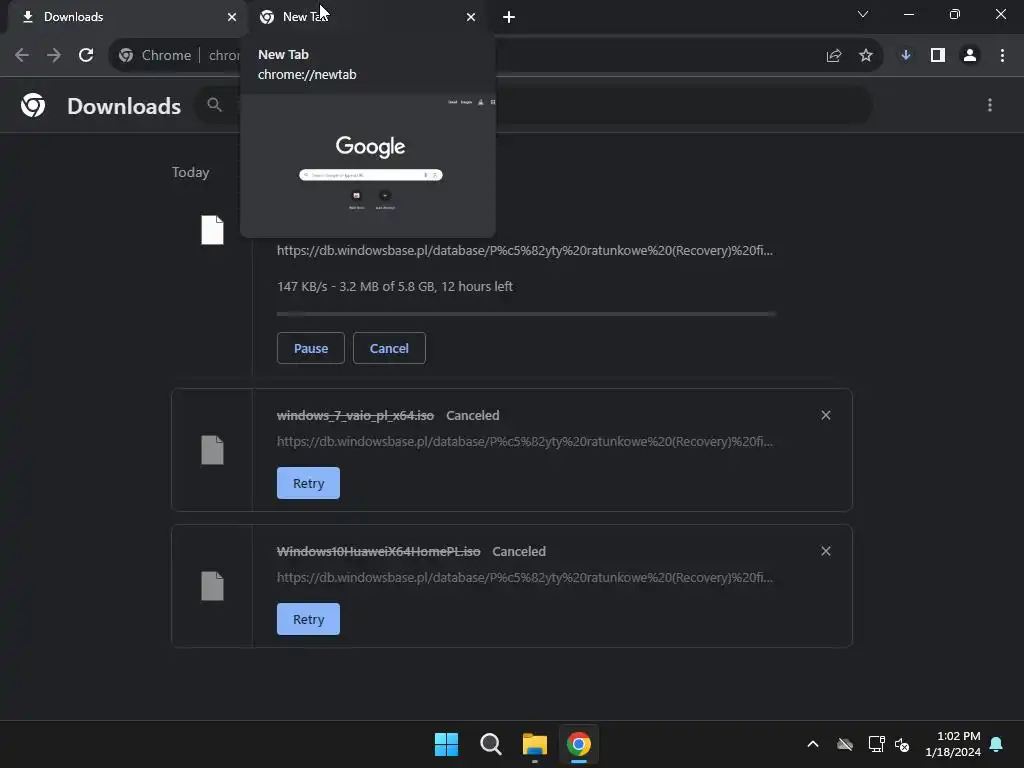Viewport: 1024px width, 768px height.
Task: Open the profile account menu
Action: (970, 56)
